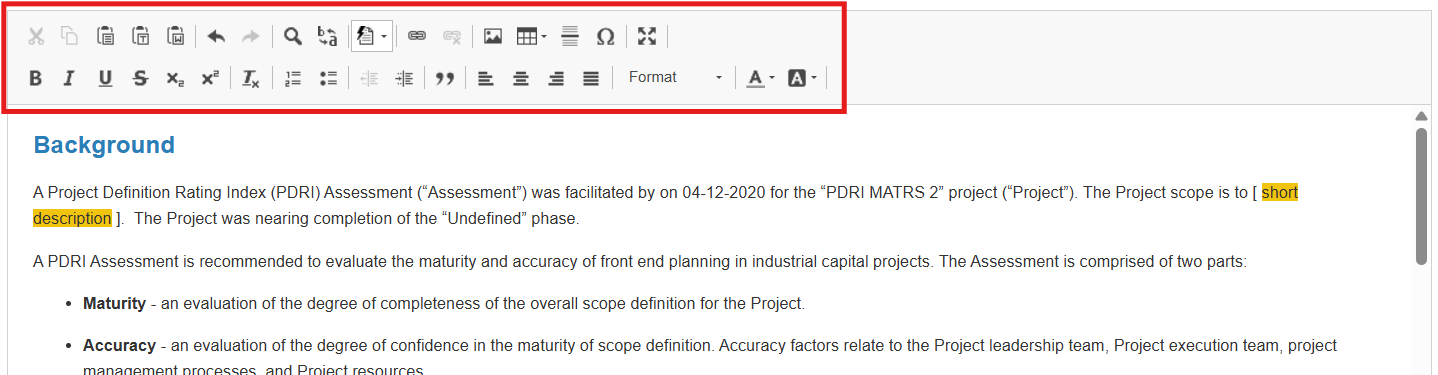Click the Undo arrow
The width and height of the screenshot is (1438, 375).
pos(216,37)
